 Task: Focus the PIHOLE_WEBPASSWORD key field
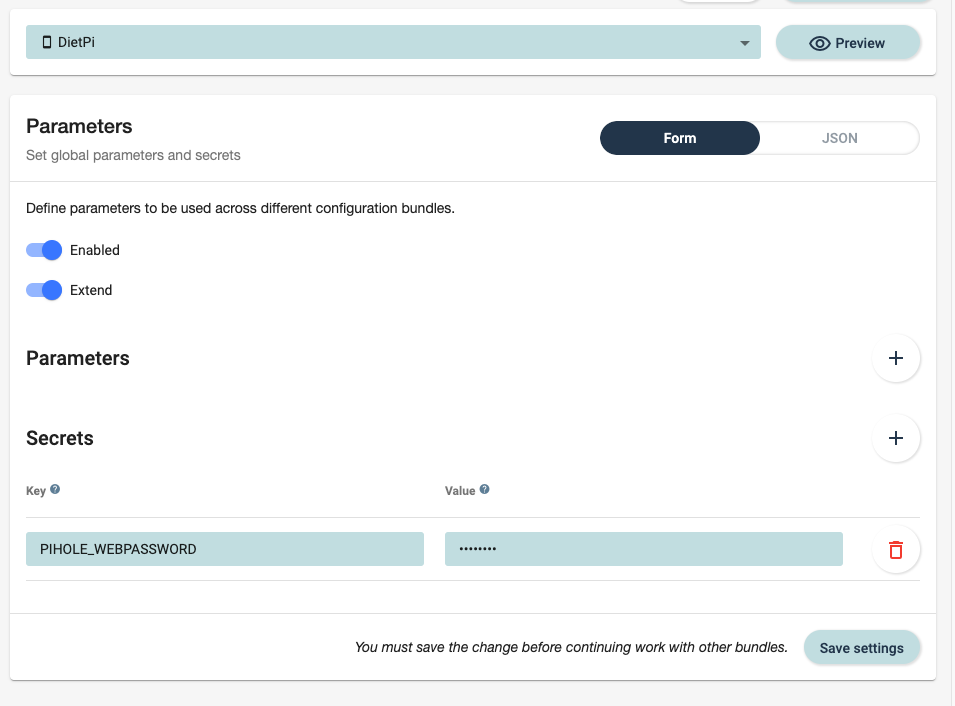point(225,549)
